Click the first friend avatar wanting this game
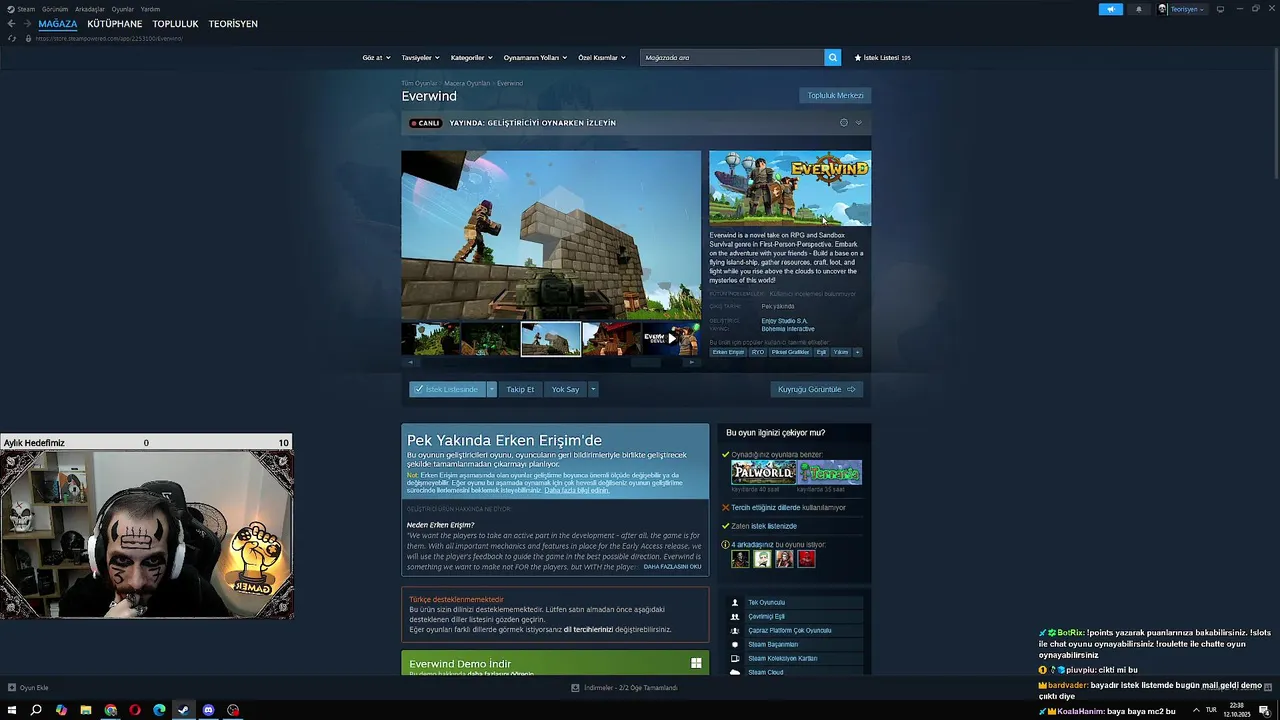The height and width of the screenshot is (720, 1280). click(740, 559)
